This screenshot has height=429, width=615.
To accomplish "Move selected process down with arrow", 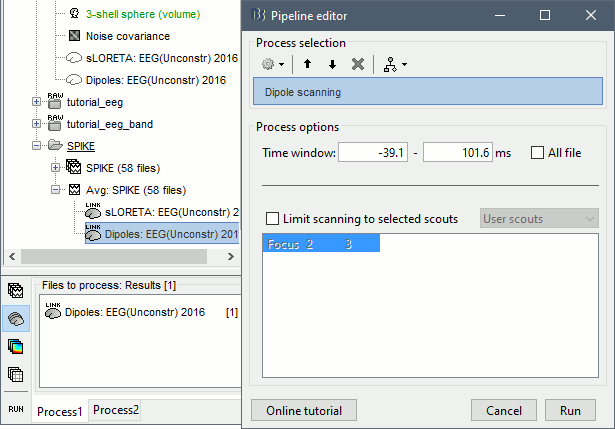I will (332, 64).
